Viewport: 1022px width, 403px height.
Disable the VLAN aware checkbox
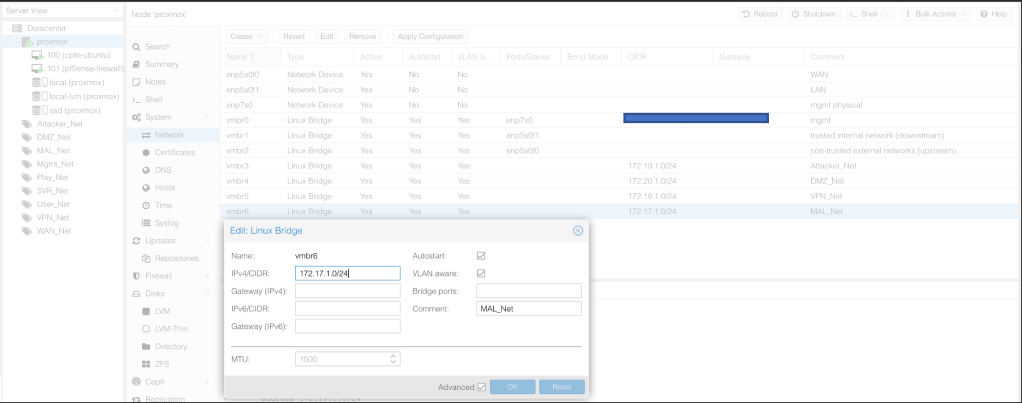tap(481, 273)
